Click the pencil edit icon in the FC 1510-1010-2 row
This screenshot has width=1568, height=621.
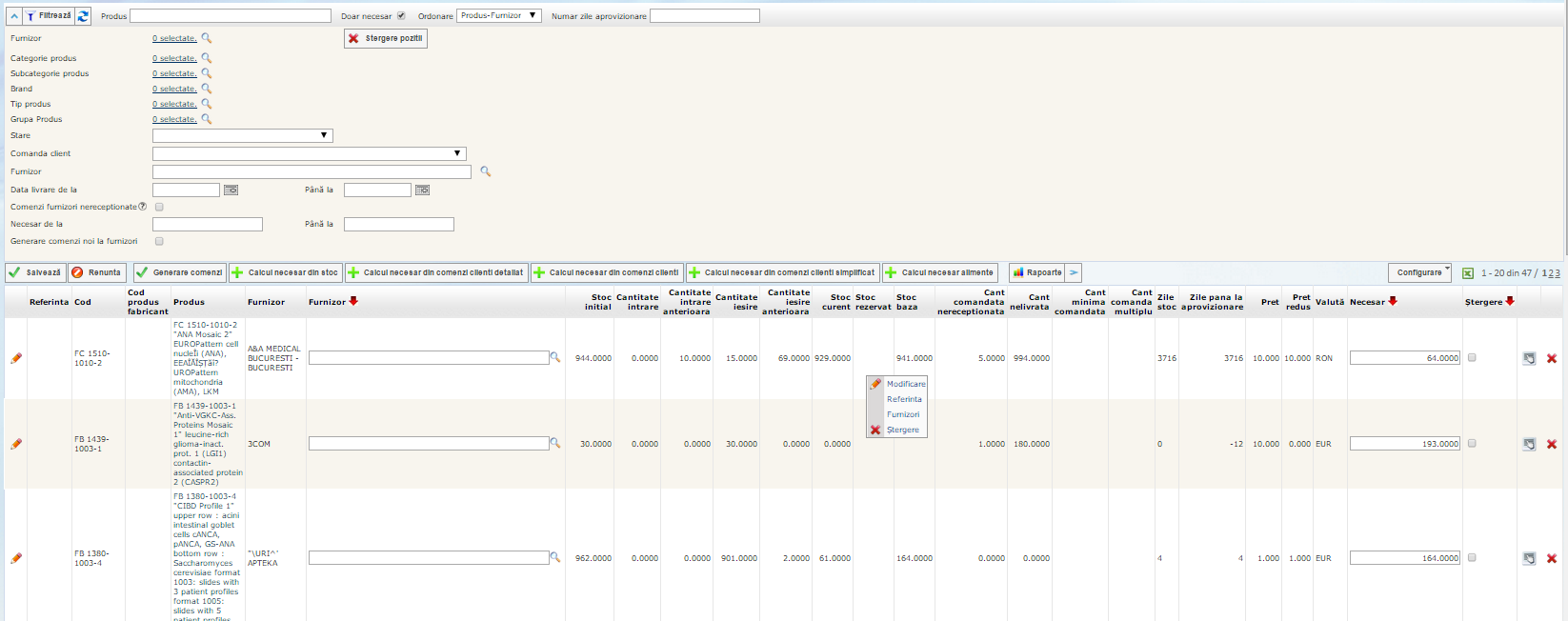tap(16, 358)
